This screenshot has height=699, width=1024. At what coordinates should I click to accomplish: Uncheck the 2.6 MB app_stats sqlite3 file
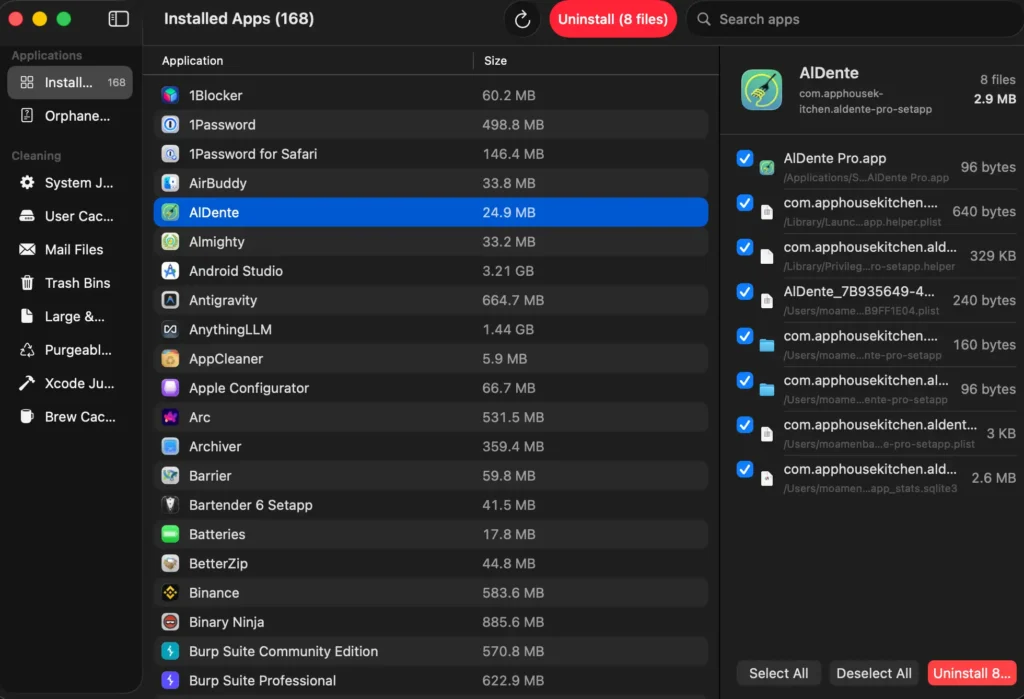[744, 469]
